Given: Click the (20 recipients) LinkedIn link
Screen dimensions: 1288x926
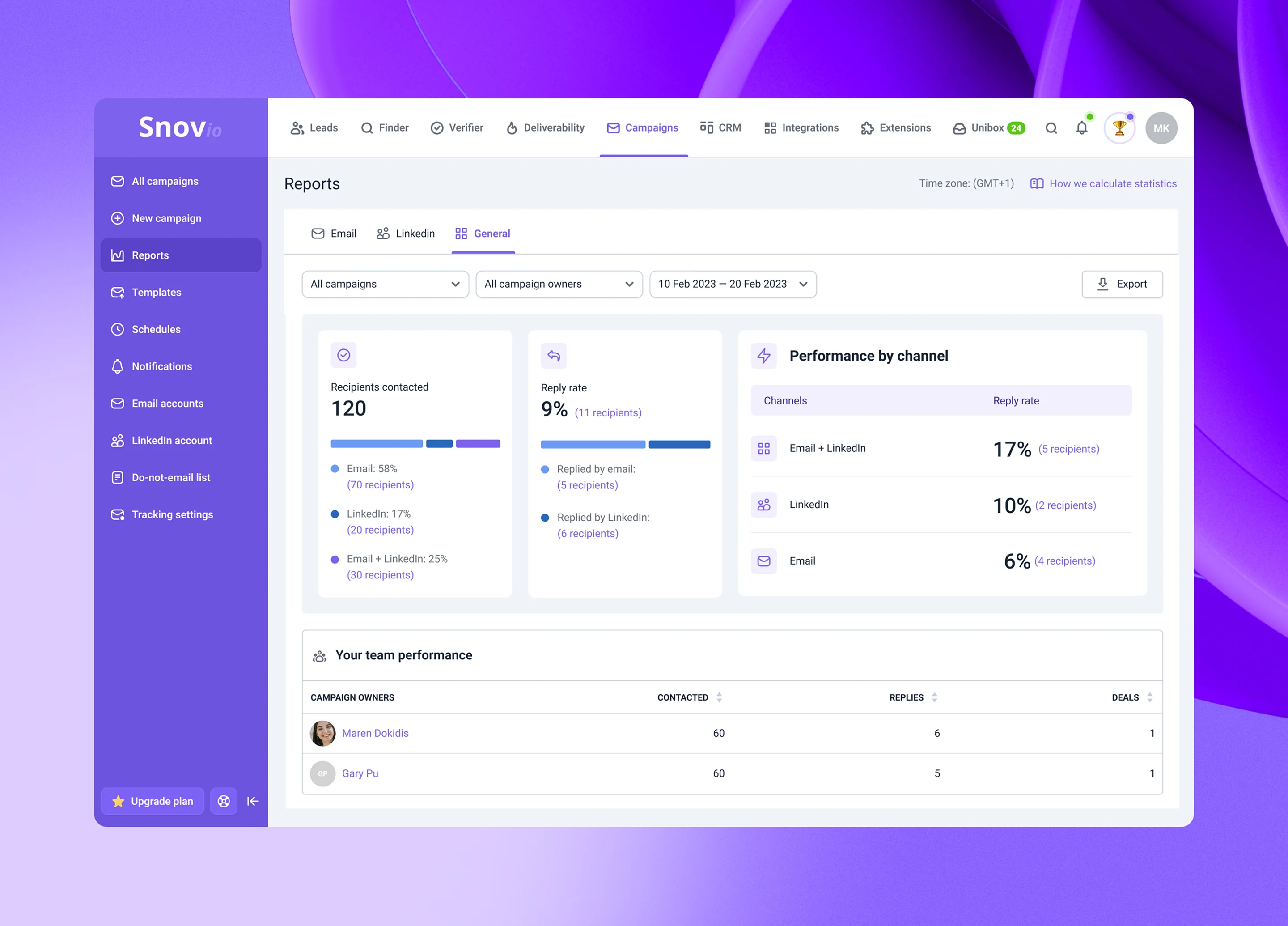Looking at the screenshot, I should click(381, 530).
